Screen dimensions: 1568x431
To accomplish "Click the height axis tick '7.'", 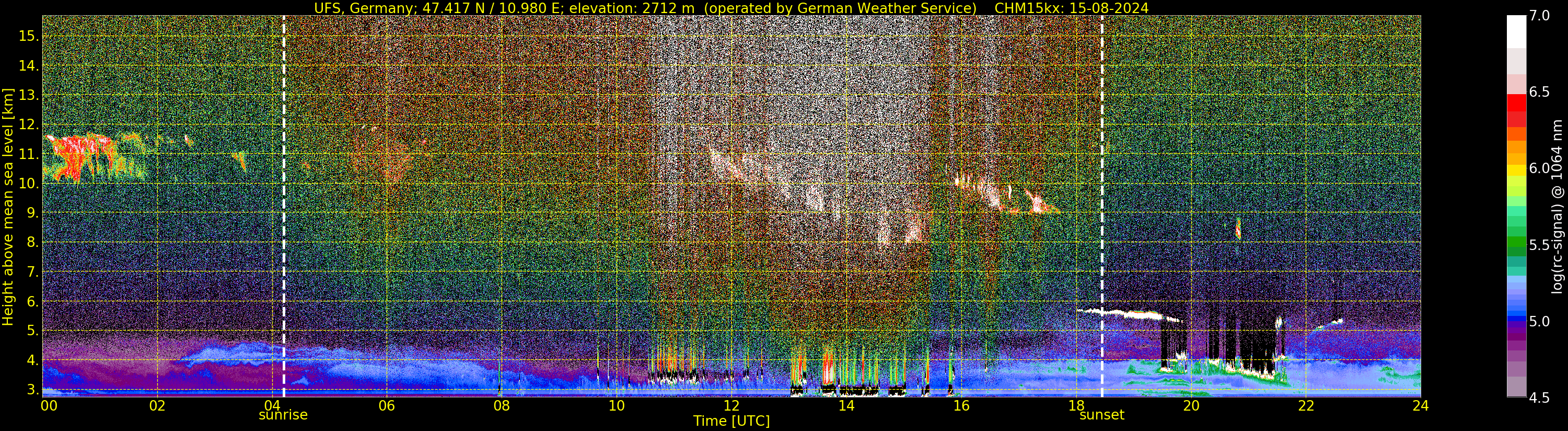I will pos(32,272).
